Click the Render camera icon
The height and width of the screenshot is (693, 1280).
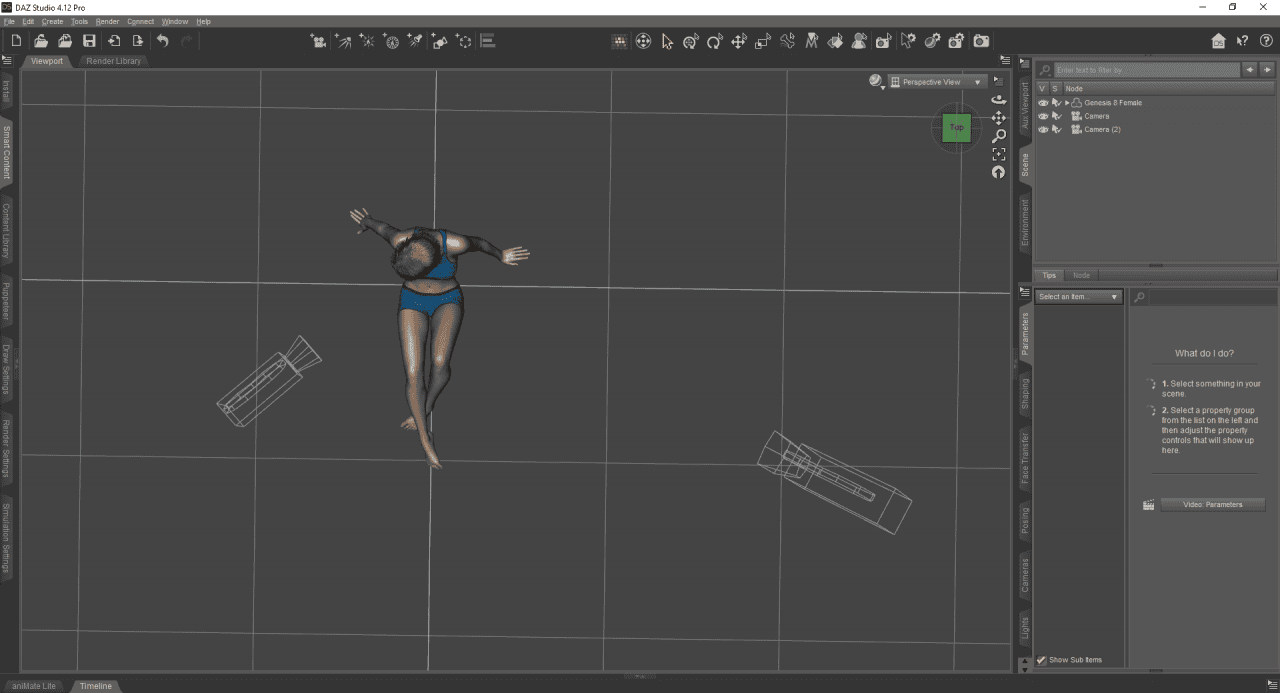click(982, 41)
